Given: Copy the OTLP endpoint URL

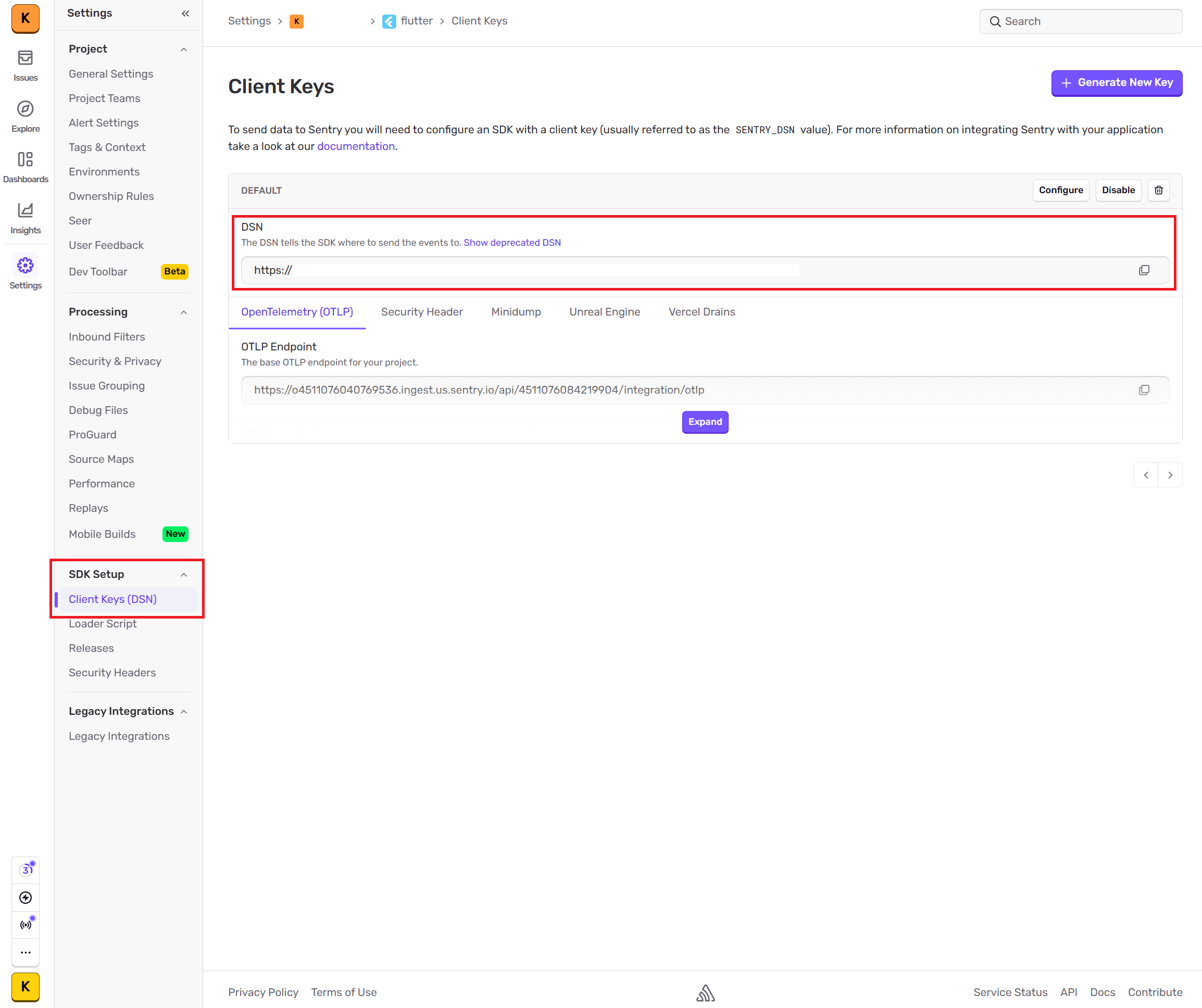Looking at the screenshot, I should 1144,389.
